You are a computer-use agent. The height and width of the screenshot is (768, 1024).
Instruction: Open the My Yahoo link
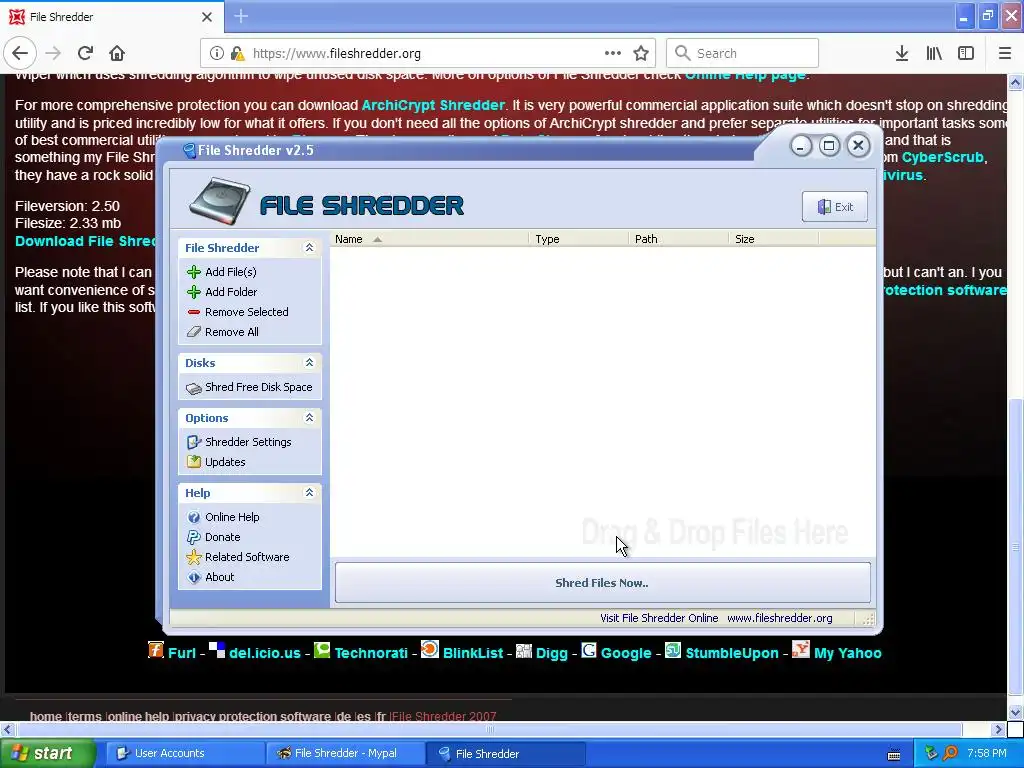click(x=848, y=653)
